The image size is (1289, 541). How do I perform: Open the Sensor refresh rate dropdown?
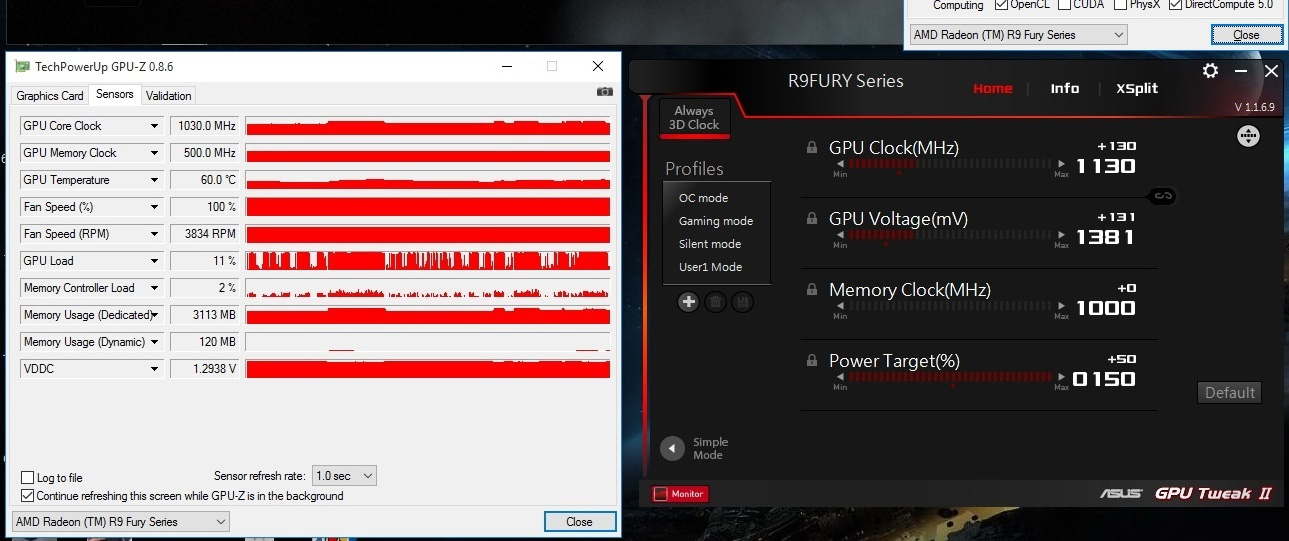click(x=344, y=476)
